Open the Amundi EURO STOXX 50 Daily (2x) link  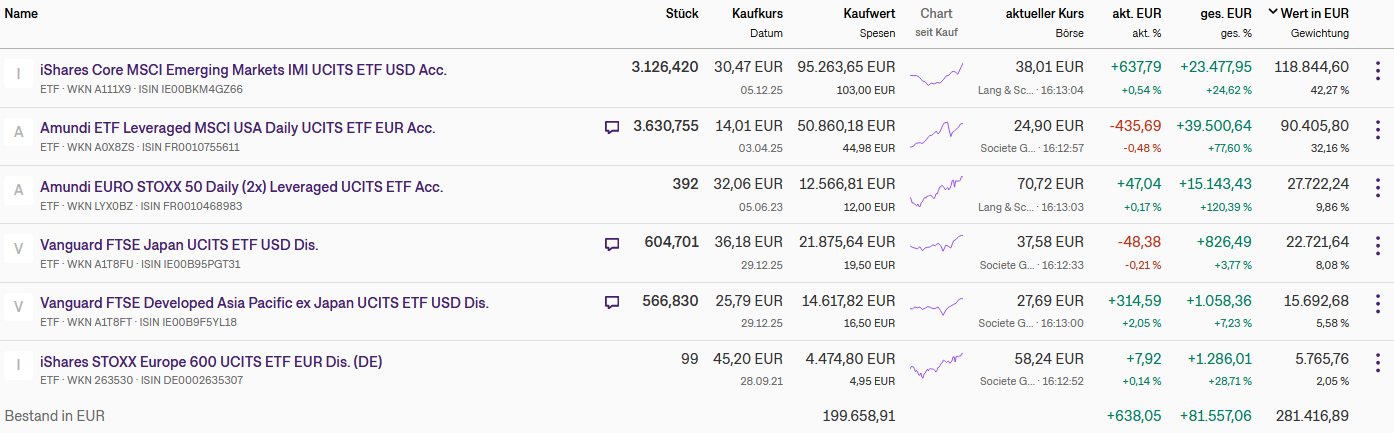[x=241, y=187]
